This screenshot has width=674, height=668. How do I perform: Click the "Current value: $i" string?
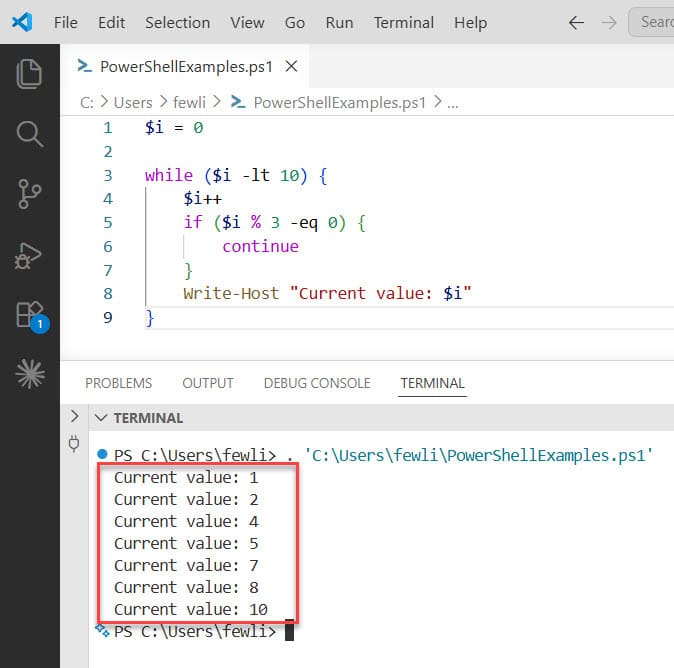tap(380, 294)
